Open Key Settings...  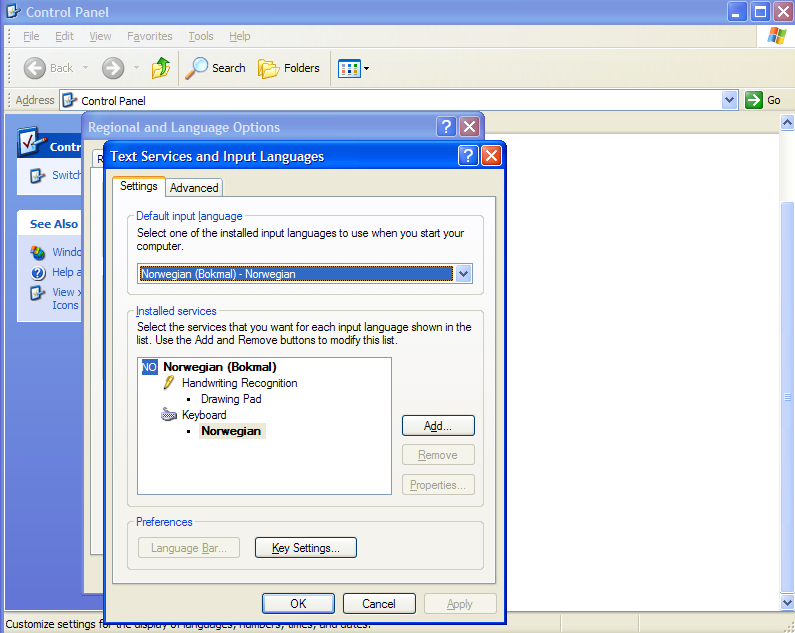(x=306, y=548)
